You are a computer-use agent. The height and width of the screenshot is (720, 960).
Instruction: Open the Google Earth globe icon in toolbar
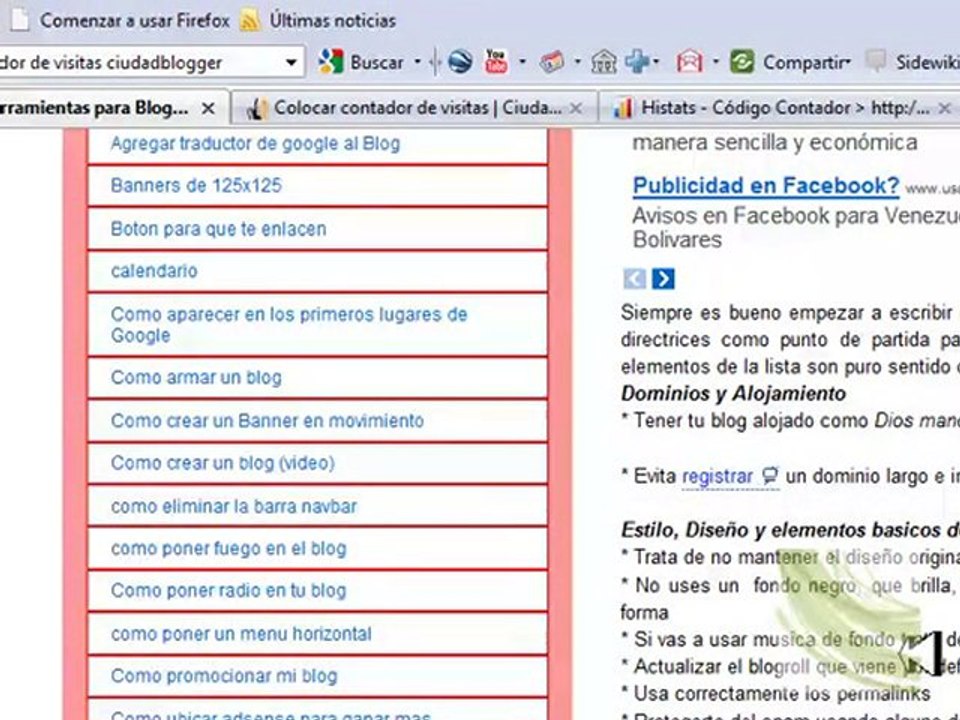tap(459, 62)
